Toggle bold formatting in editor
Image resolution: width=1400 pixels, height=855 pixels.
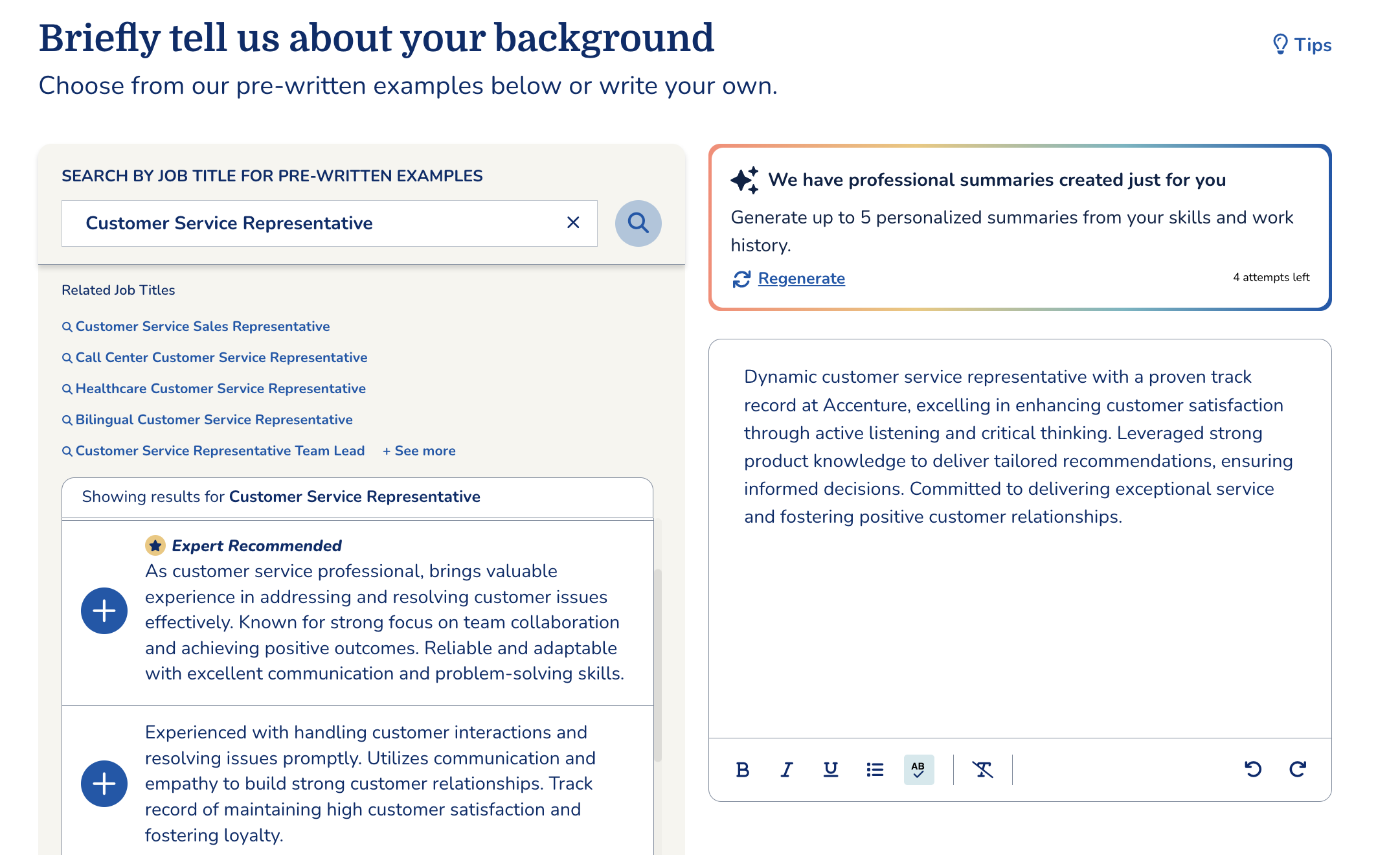coord(743,769)
